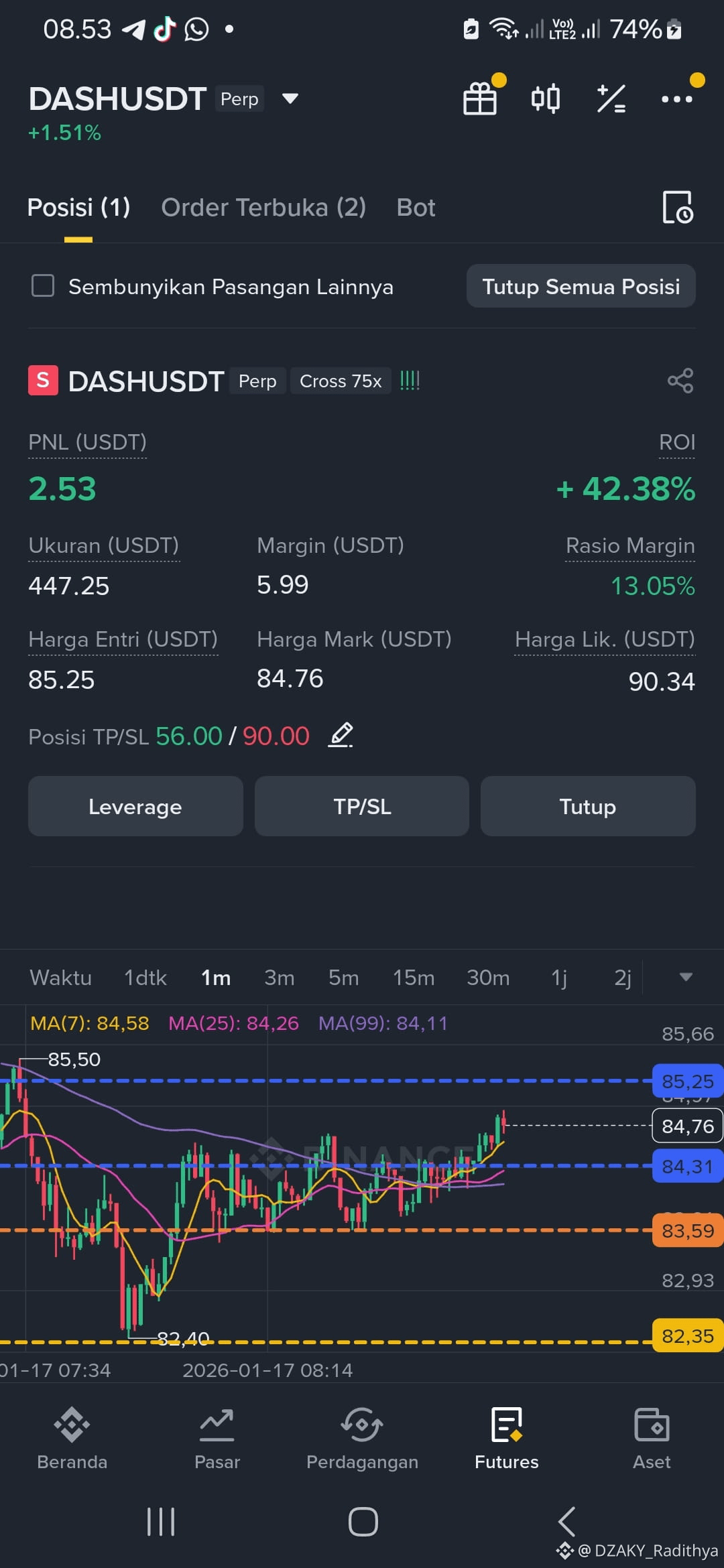Select 3m chart timeframe
Image resolution: width=724 pixels, height=1568 pixels.
coord(279,978)
